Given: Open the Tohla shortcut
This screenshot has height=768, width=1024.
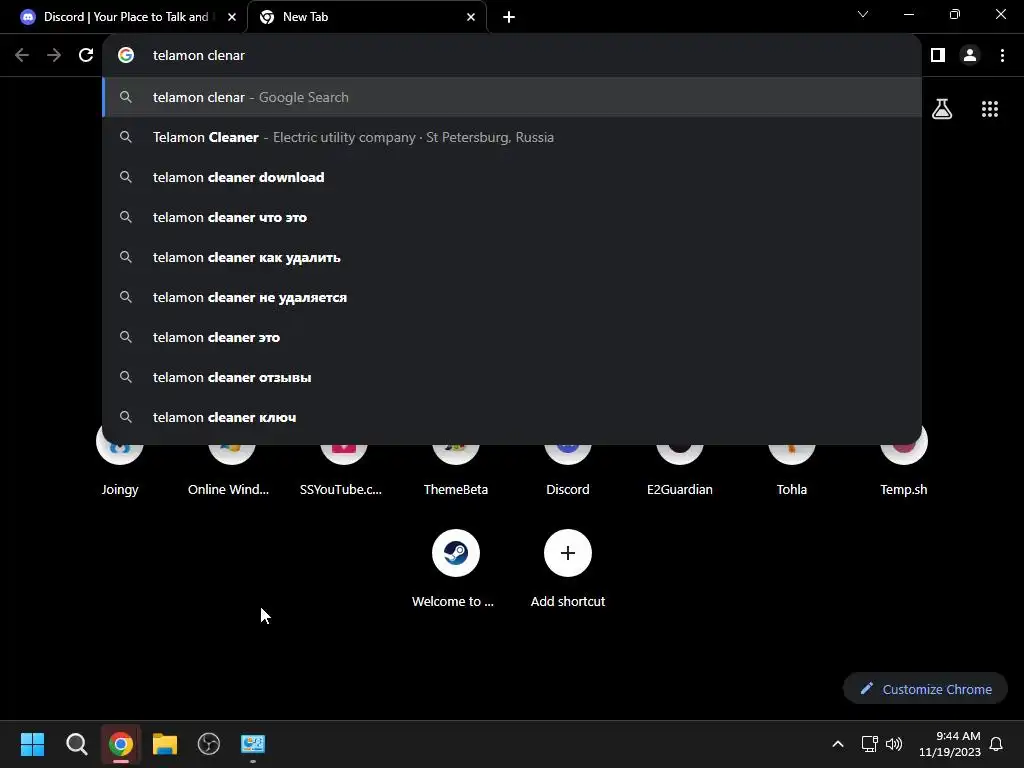Looking at the screenshot, I should (x=792, y=467).
